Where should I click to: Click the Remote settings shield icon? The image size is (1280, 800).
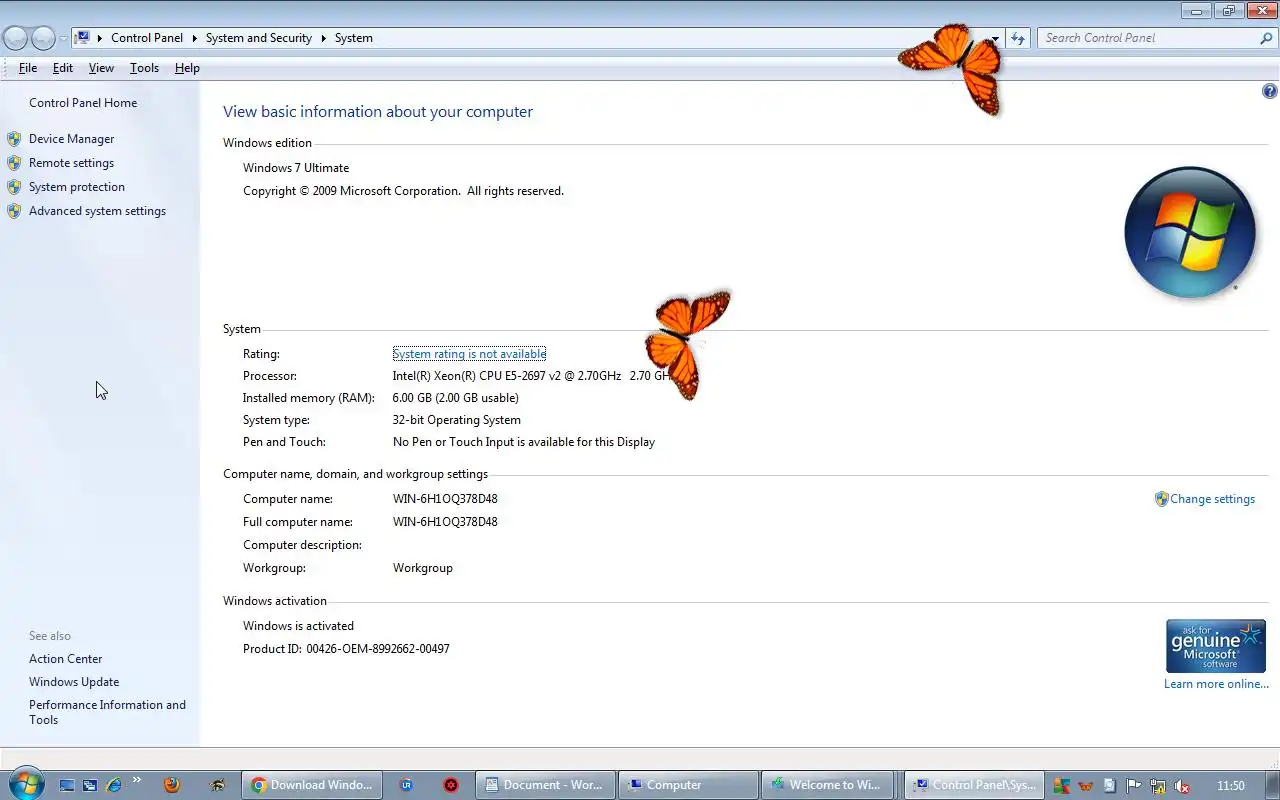[14, 163]
